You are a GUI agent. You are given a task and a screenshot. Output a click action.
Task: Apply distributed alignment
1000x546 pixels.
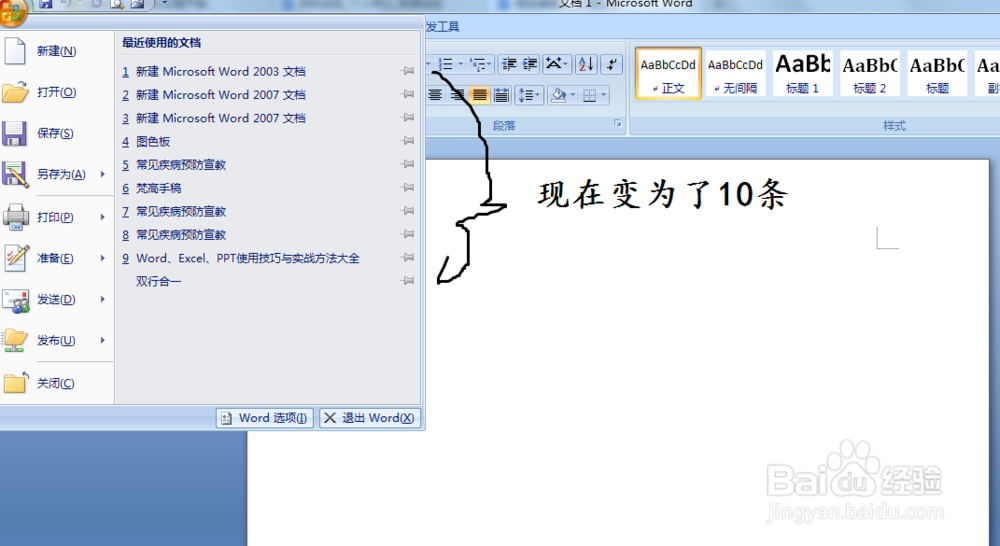click(x=501, y=96)
